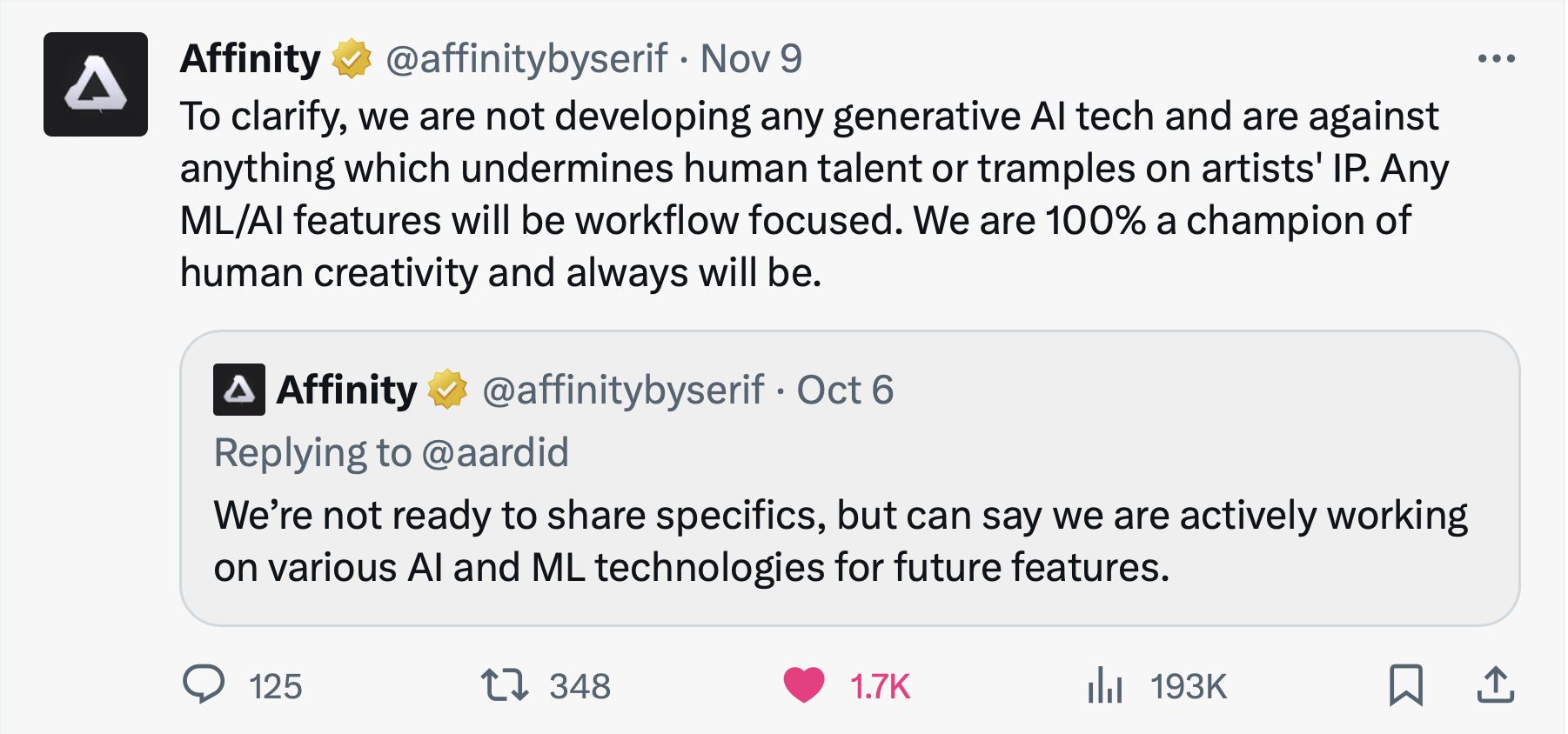Open the quoted tweet about AI and ML
This screenshot has height=734, width=1568.
pyautogui.click(x=849, y=477)
